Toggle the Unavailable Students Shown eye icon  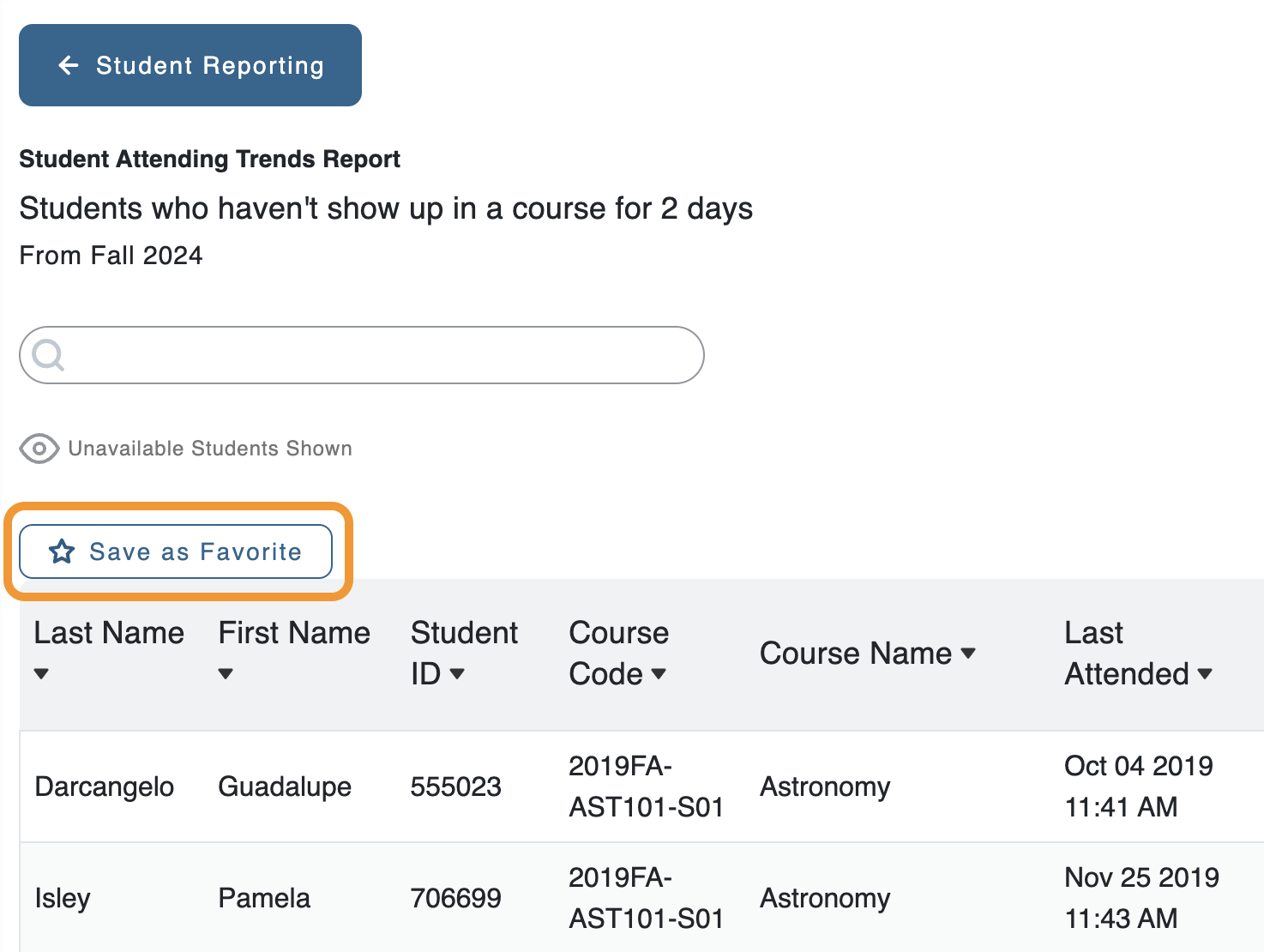39,449
